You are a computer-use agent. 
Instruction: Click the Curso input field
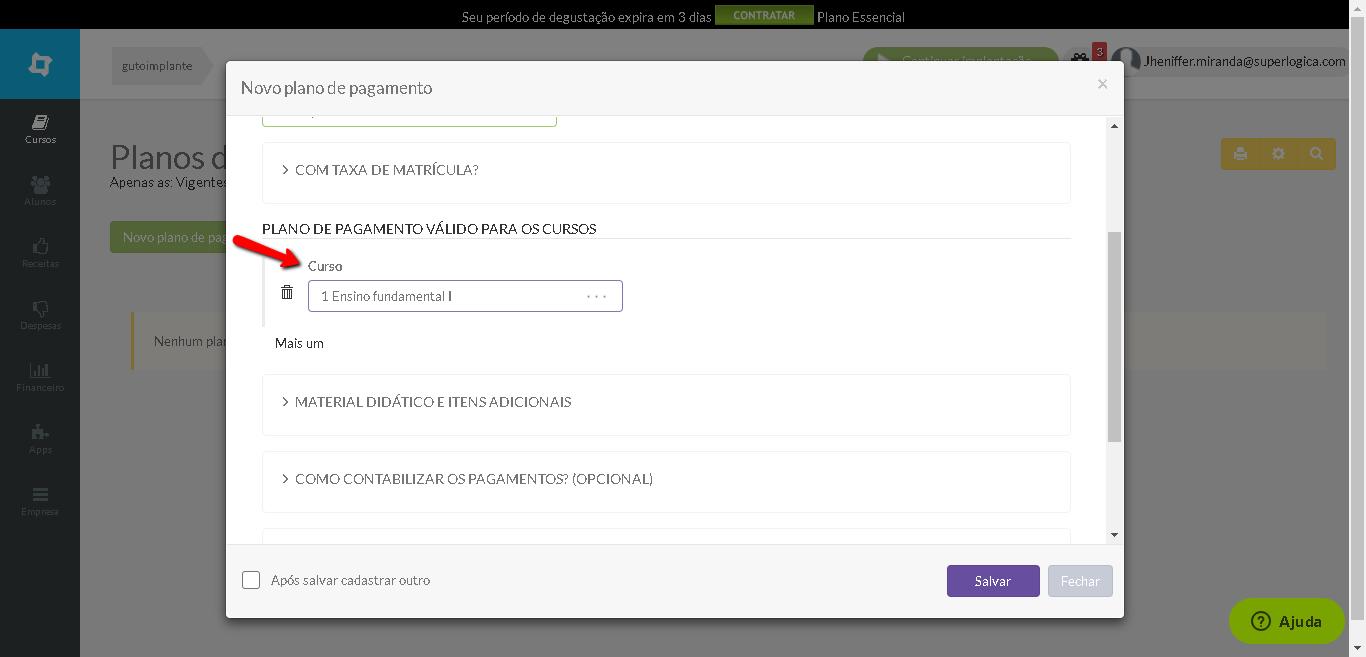(465, 296)
